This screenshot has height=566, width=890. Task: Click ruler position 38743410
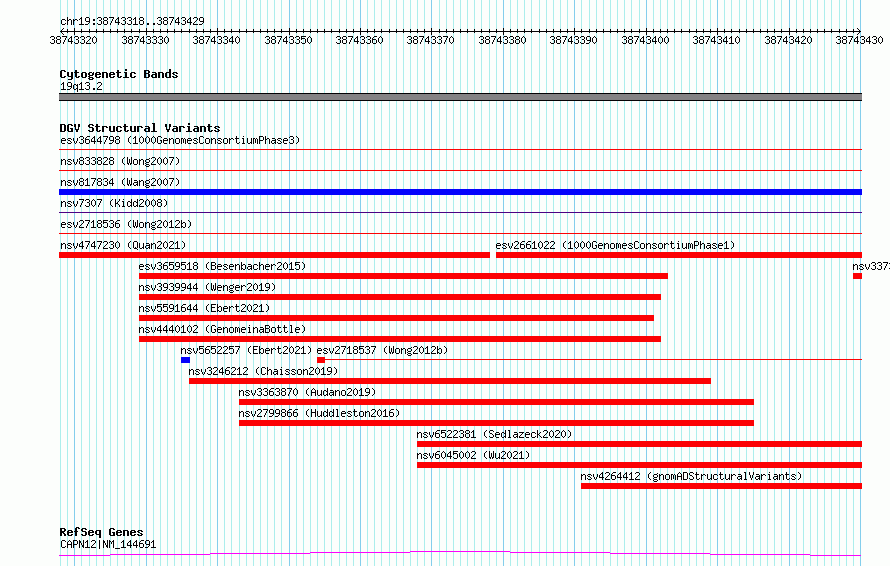[x=716, y=40]
